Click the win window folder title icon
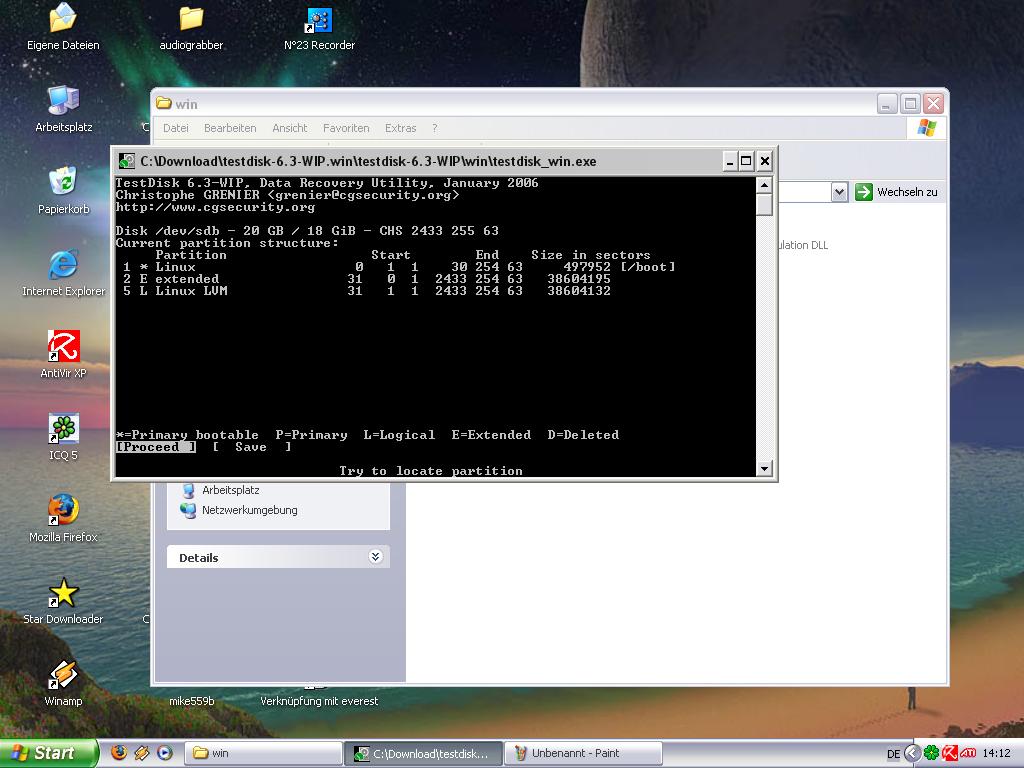This screenshot has width=1024, height=768. [x=164, y=104]
